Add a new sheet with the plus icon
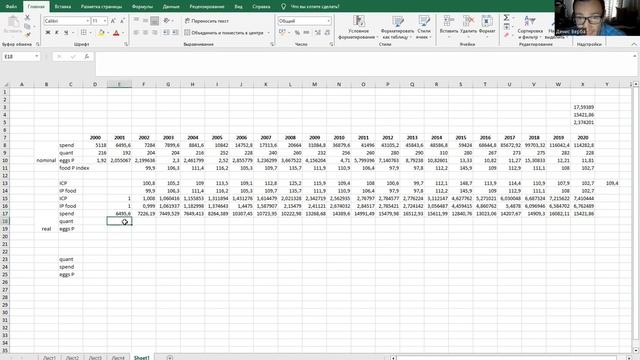640x360 pixels. 170,358
